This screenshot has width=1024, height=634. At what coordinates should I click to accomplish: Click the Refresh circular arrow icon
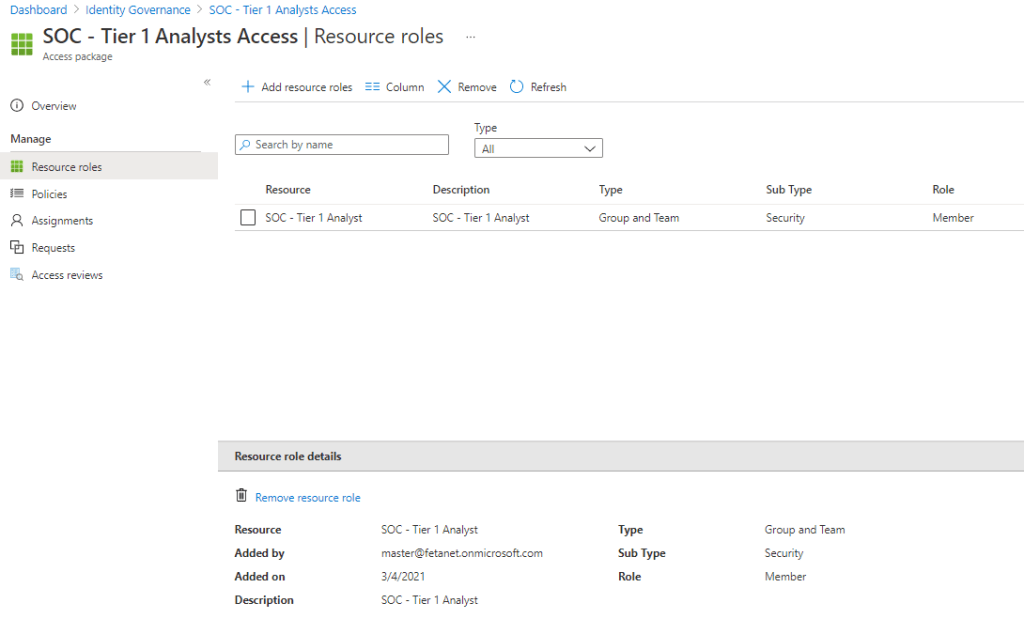coord(517,87)
